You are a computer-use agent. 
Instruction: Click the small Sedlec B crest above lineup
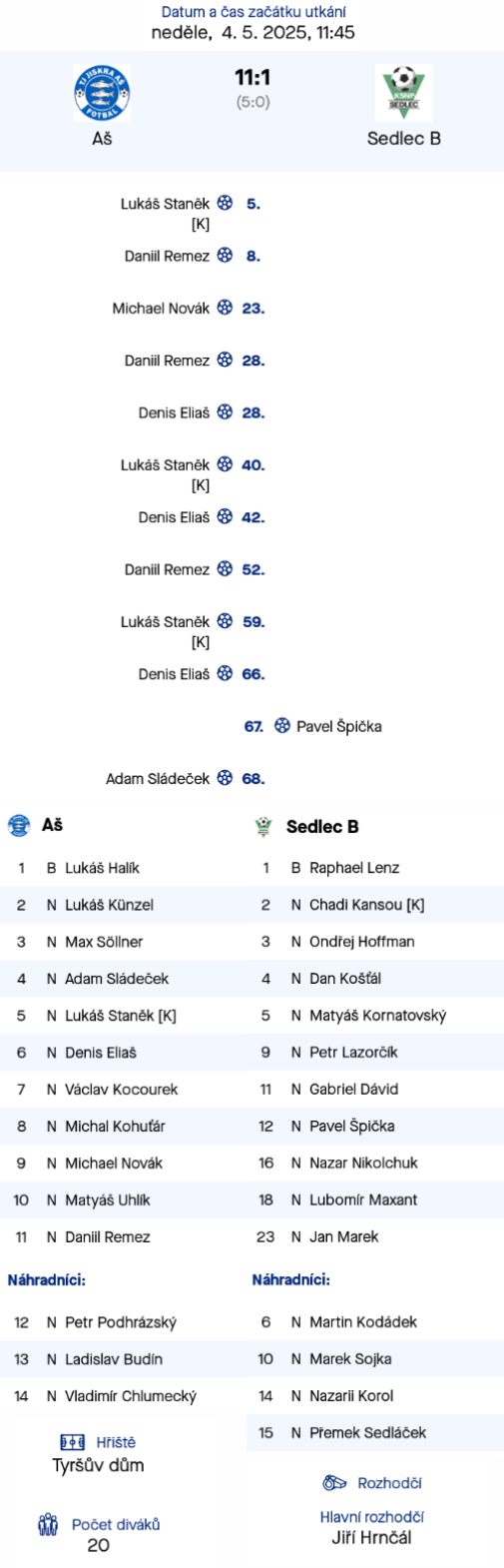tap(263, 826)
